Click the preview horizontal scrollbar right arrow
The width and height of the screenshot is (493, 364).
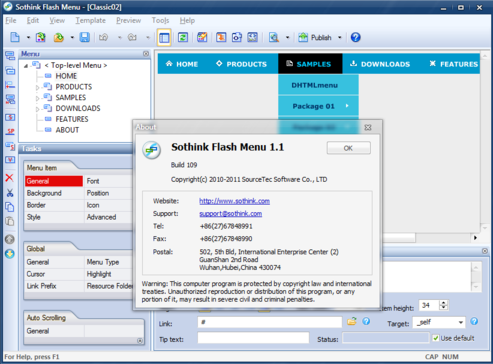click(x=475, y=238)
